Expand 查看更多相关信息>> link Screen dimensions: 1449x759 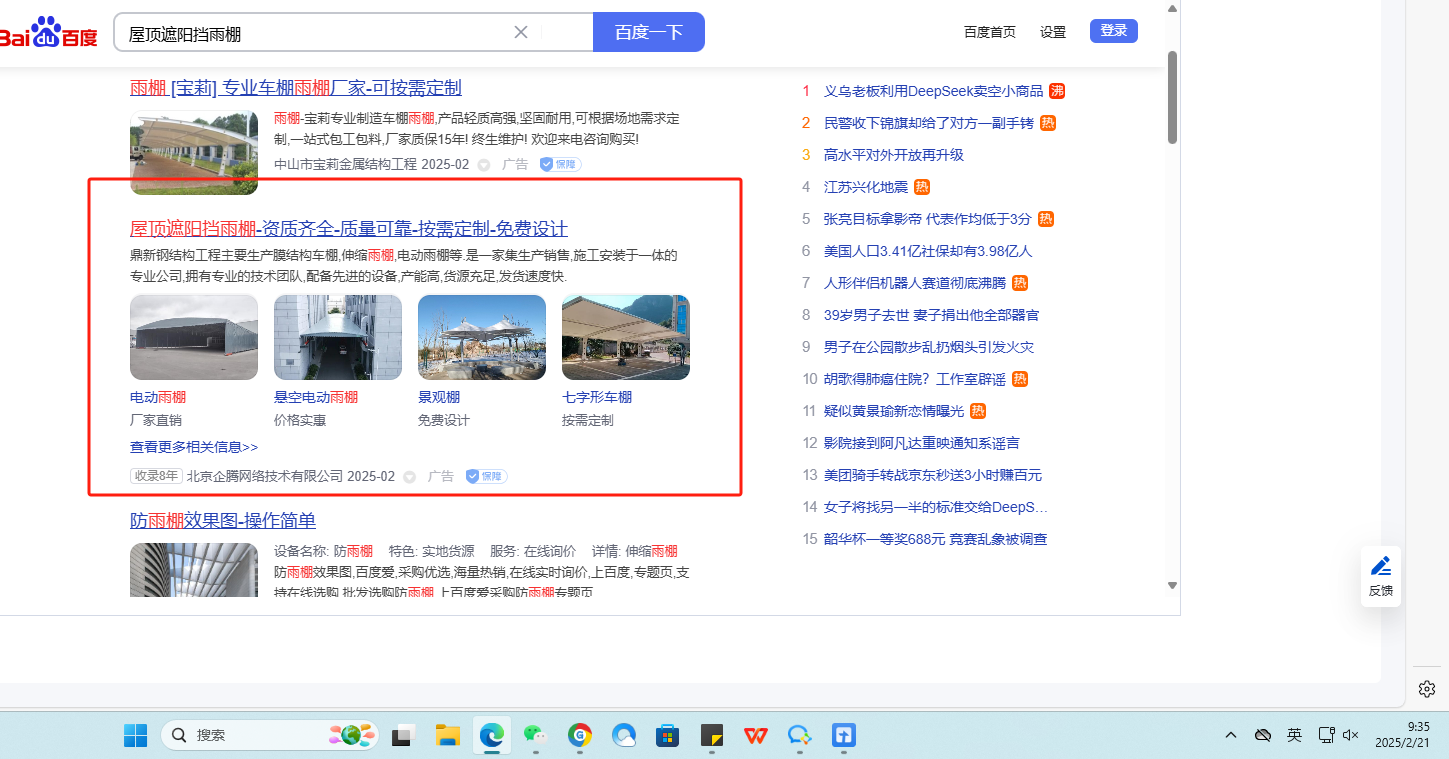point(194,447)
